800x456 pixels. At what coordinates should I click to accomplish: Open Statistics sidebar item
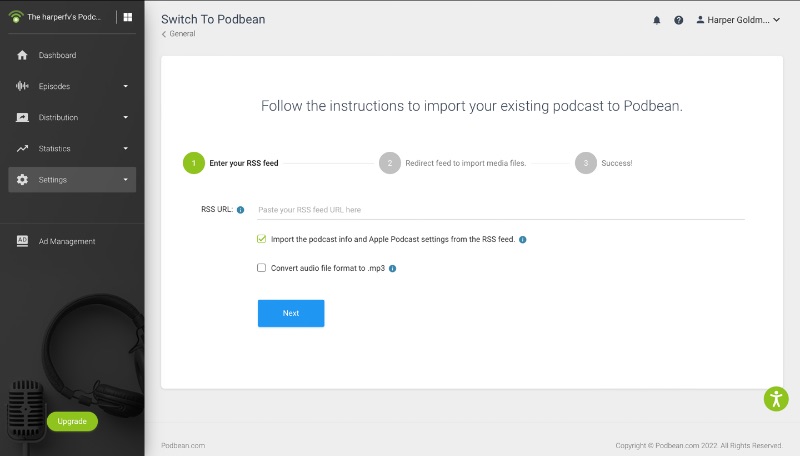pyautogui.click(x=72, y=148)
